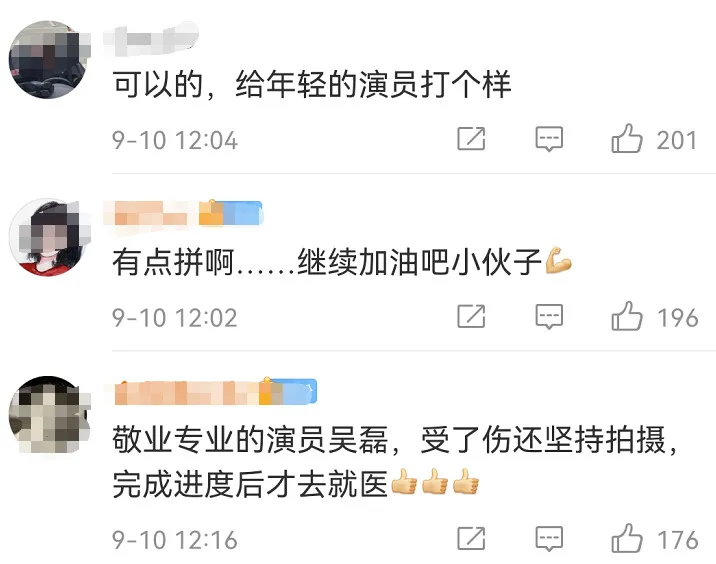Tap third commenter's blurred username

tap(187, 392)
